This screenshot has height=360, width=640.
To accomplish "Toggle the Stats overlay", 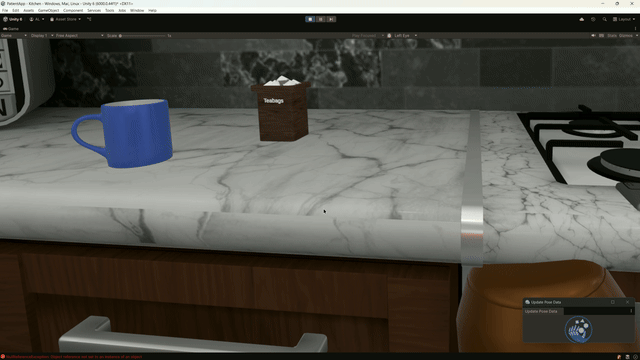I will click(611, 36).
